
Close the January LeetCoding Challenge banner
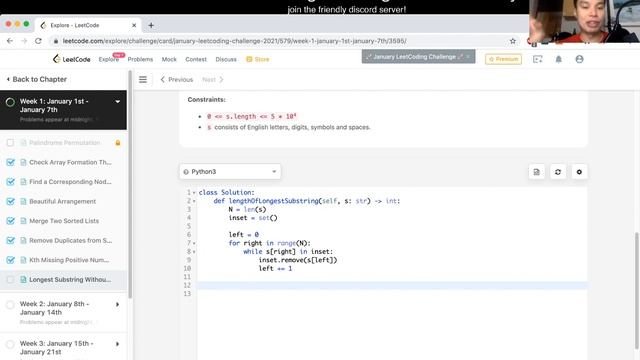point(468,56)
